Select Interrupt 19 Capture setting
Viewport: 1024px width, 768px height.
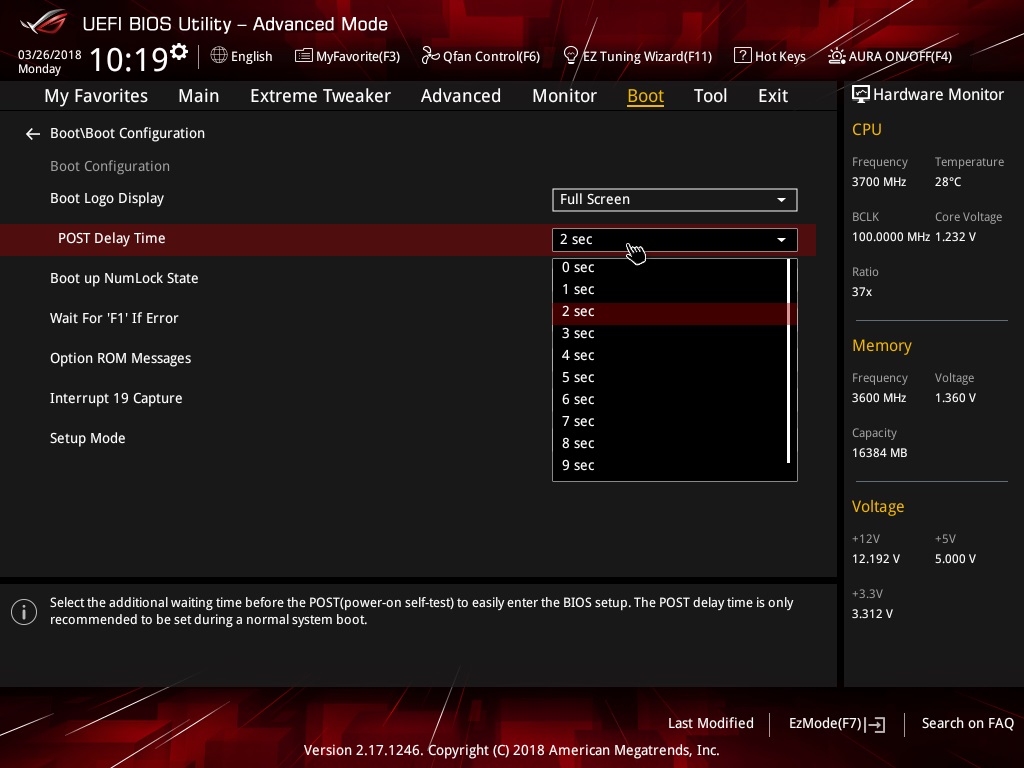point(116,398)
